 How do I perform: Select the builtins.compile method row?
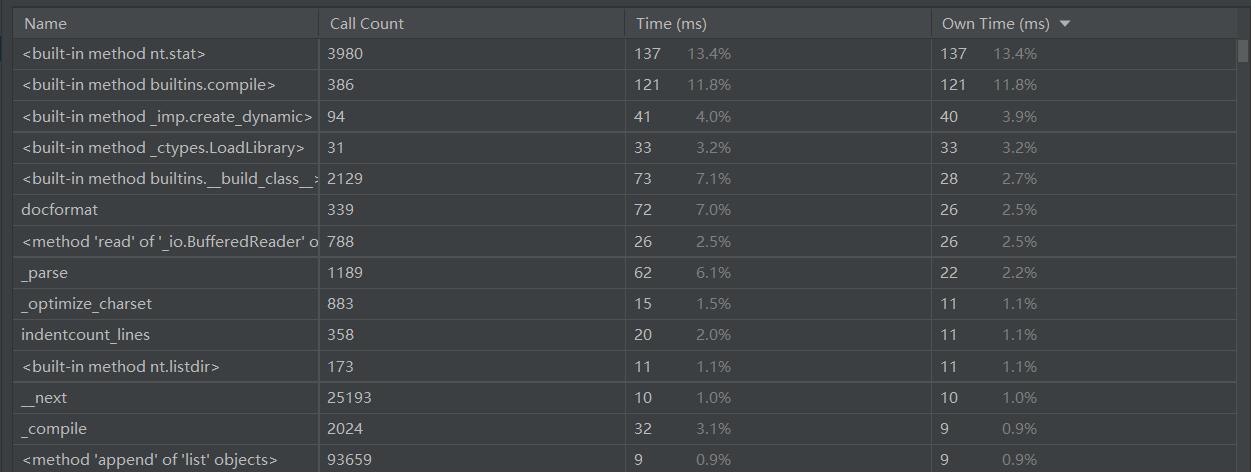(148, 85)
